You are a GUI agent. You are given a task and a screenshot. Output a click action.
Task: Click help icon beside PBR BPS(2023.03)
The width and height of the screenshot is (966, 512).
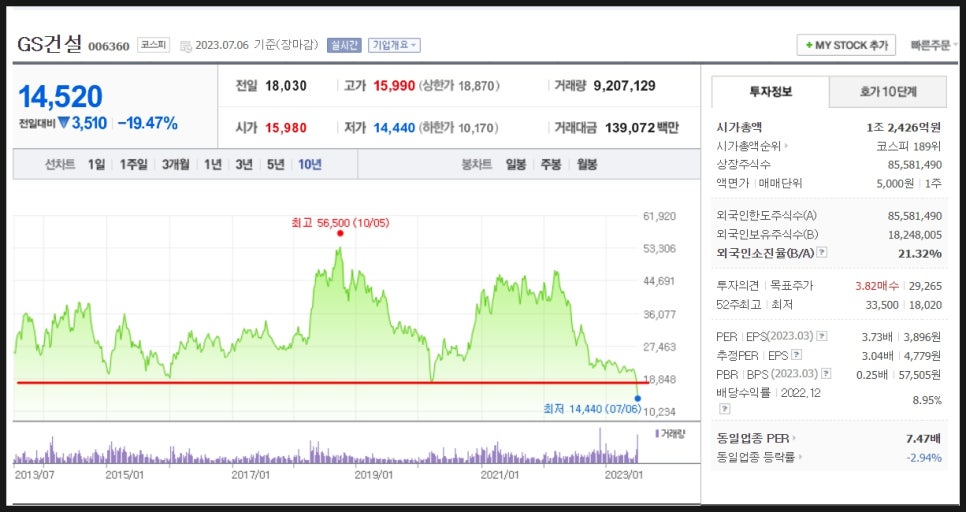[x=826, y=373]
